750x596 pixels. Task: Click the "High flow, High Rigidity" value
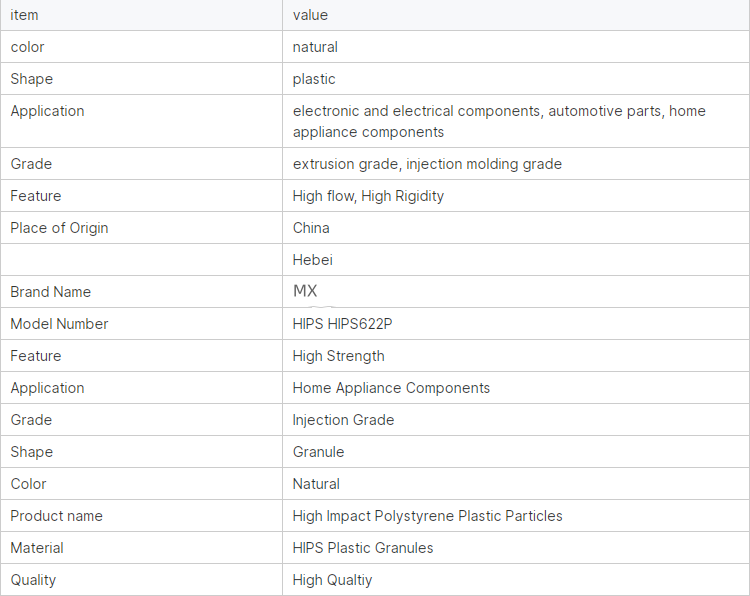pyautogui.click(x=368, y=196)
